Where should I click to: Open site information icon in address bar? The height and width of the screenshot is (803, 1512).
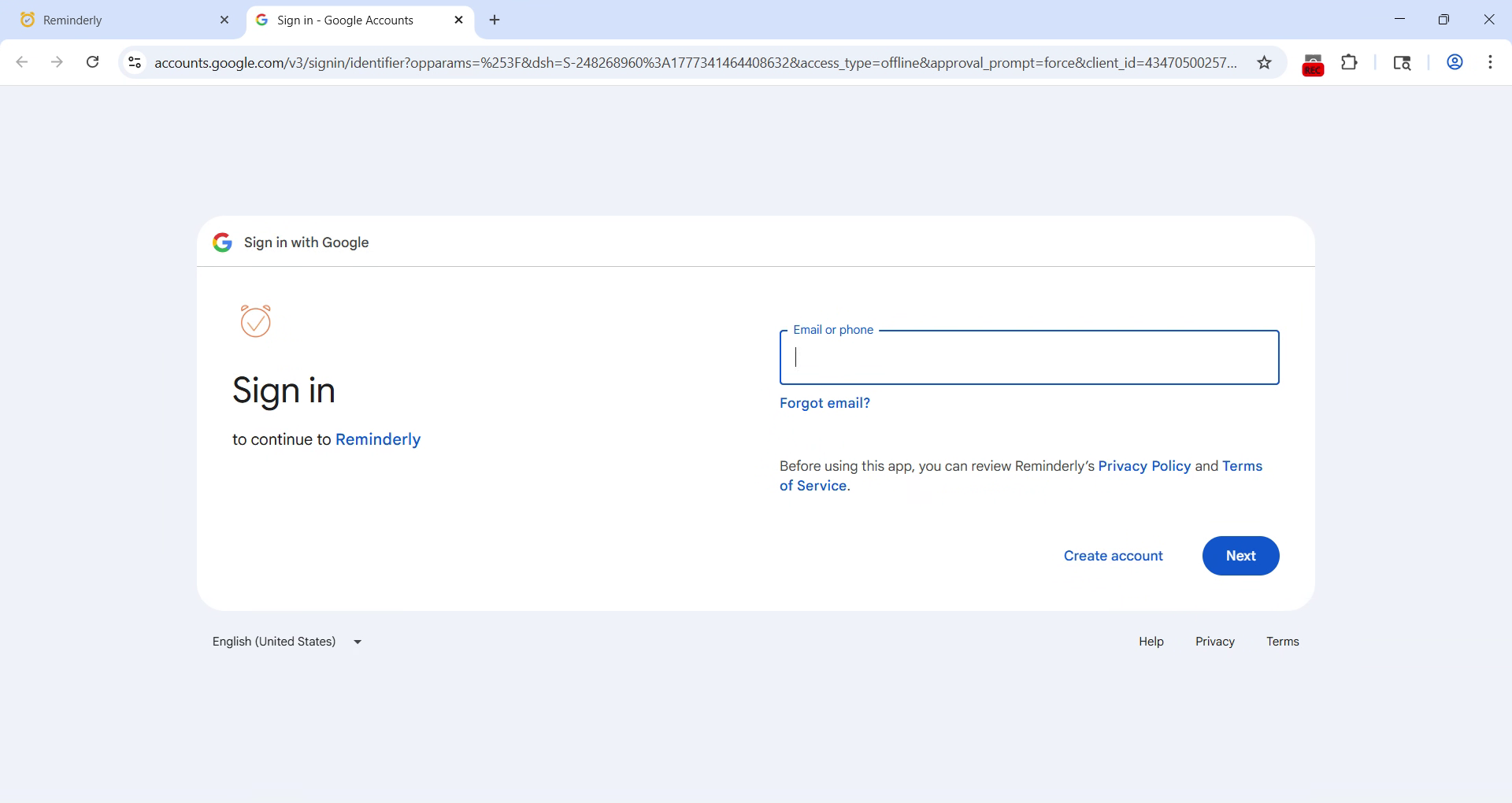coord(135,62)
